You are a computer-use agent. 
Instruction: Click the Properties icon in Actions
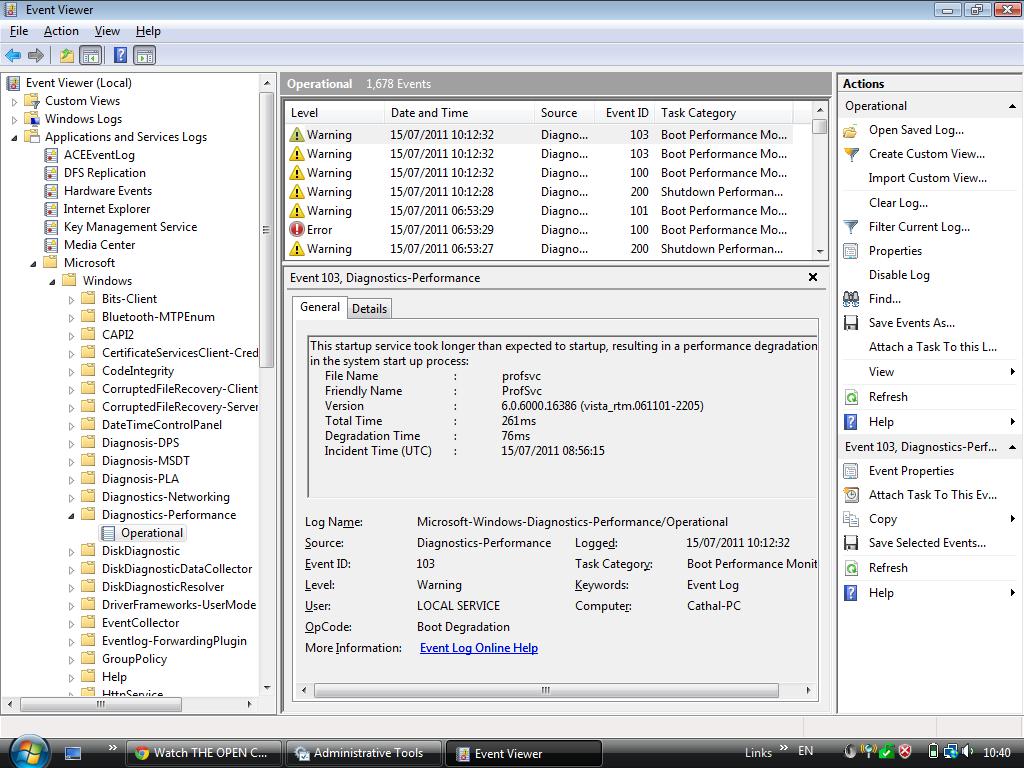850,251
